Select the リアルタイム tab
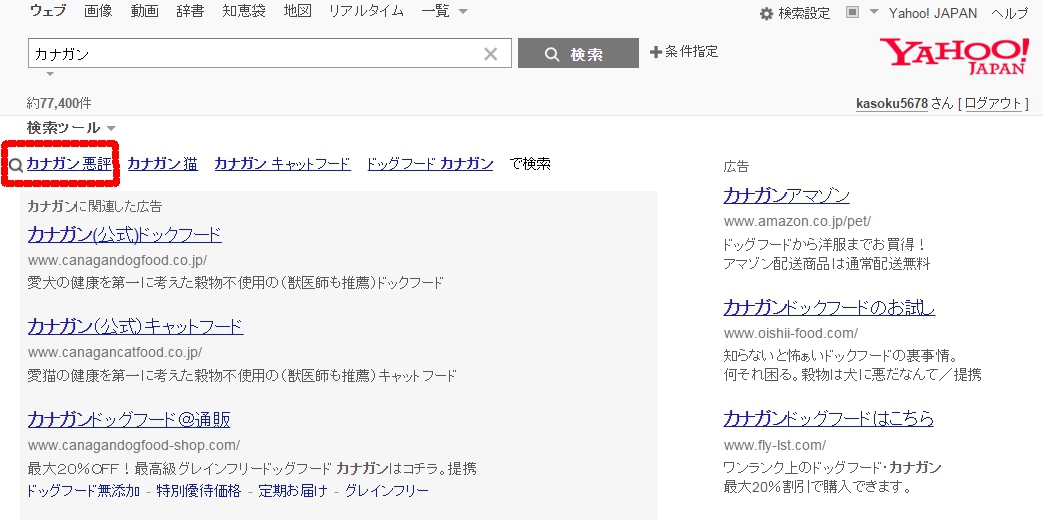 point(366,12)
